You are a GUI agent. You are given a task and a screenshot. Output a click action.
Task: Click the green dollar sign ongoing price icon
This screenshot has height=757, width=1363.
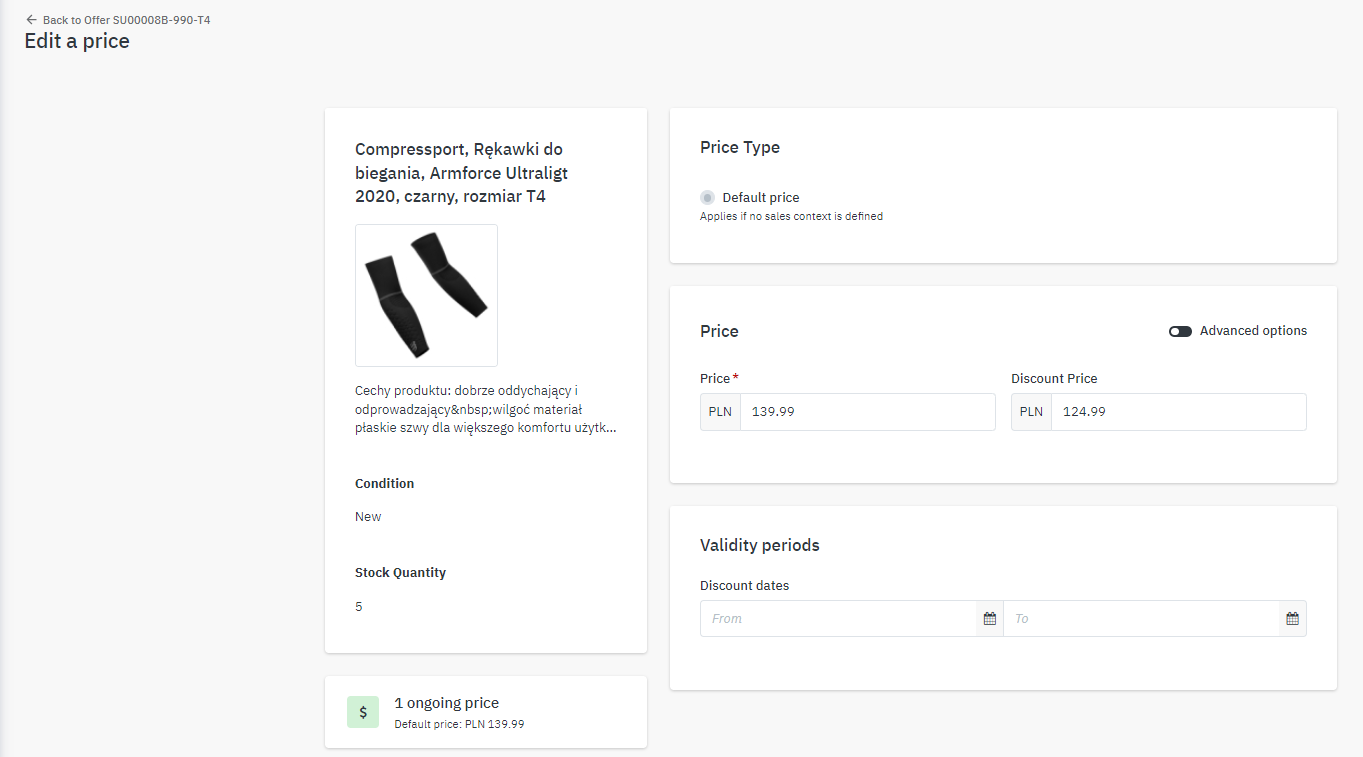363,712
